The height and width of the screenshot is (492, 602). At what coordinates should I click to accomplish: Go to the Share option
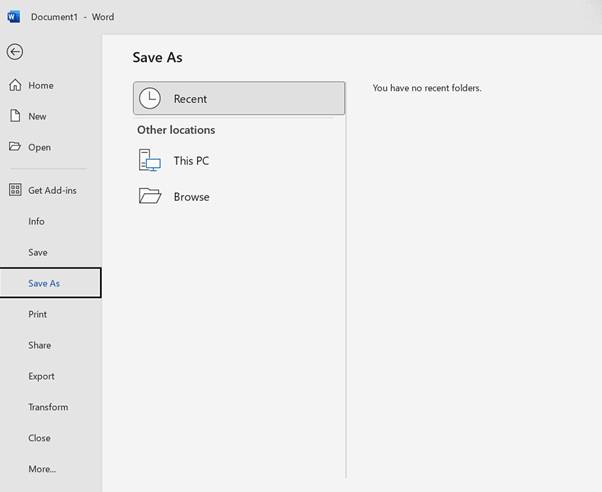click(39, 345)
